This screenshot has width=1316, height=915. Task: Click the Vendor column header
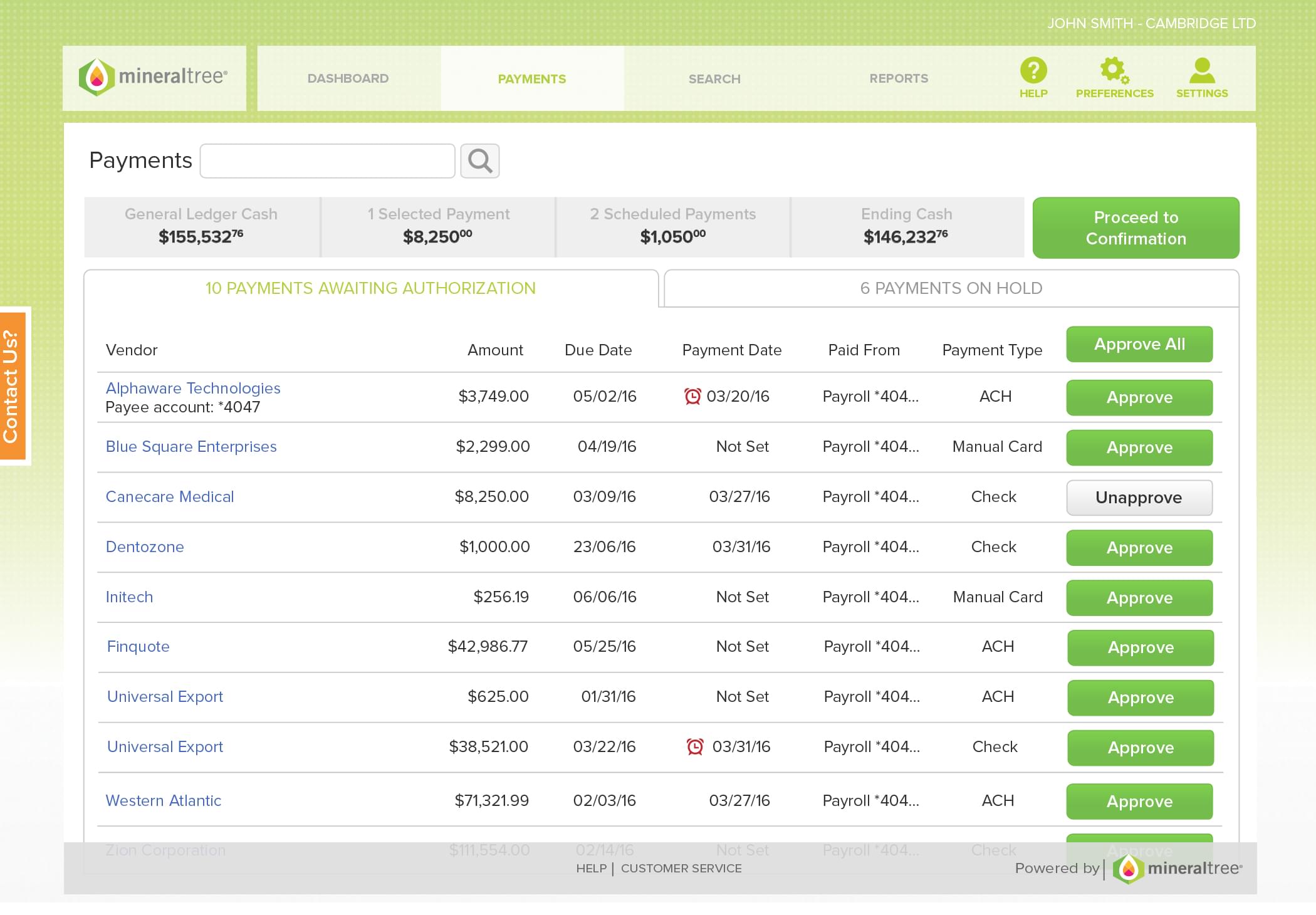click(x=132, y=350)
